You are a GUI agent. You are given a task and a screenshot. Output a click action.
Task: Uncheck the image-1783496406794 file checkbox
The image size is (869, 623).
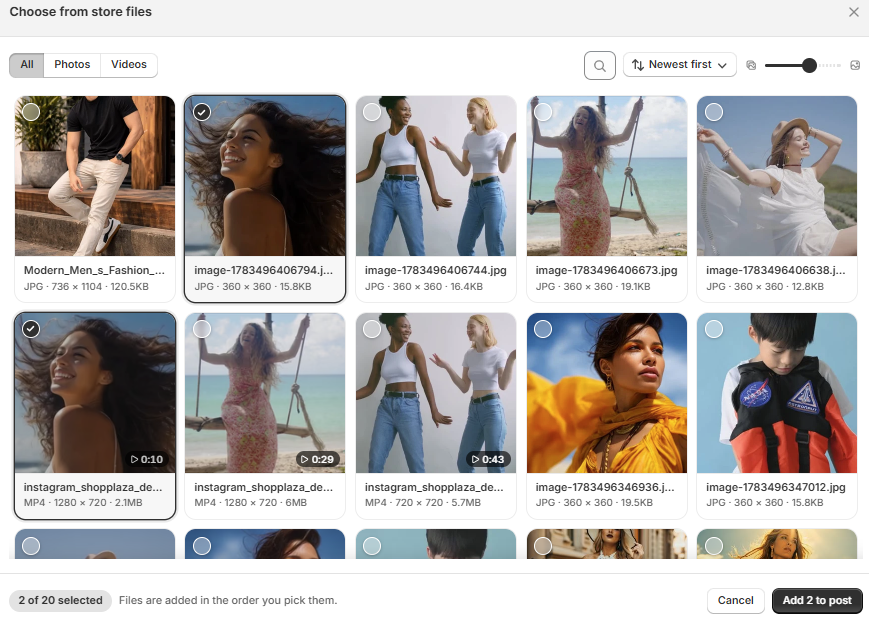(202, 112)
